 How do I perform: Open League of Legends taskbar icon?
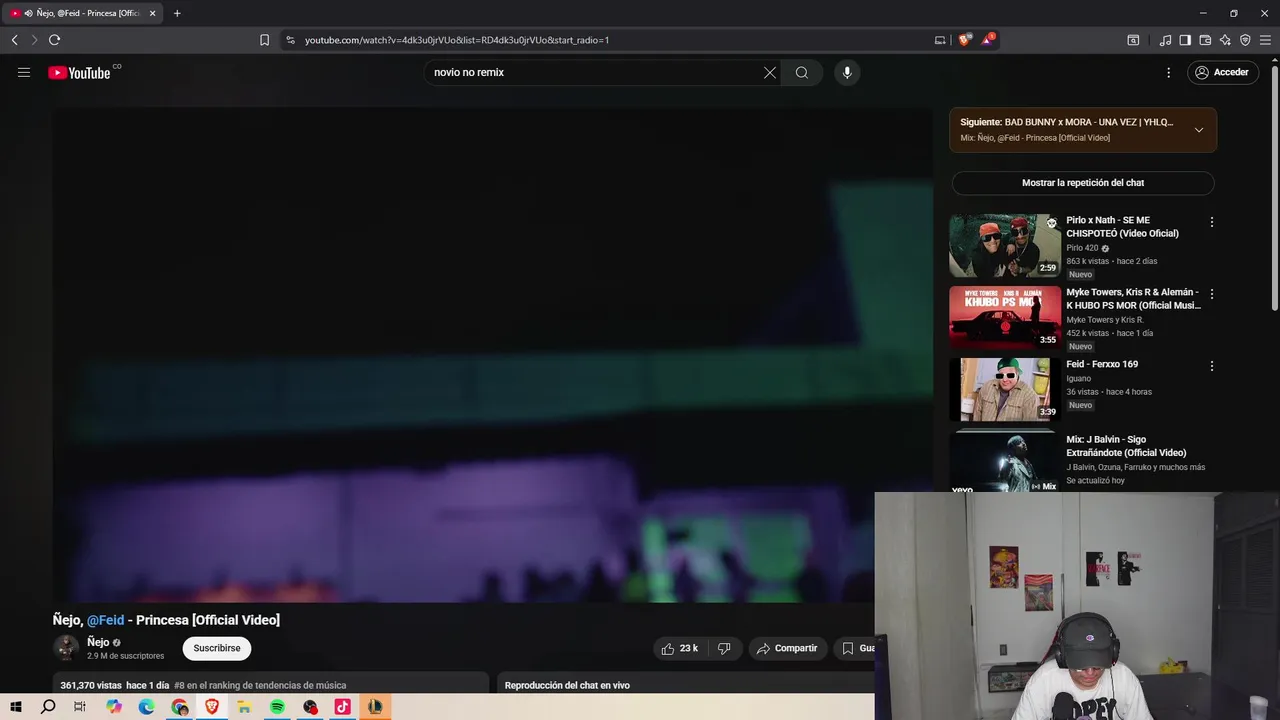(375, 707)
